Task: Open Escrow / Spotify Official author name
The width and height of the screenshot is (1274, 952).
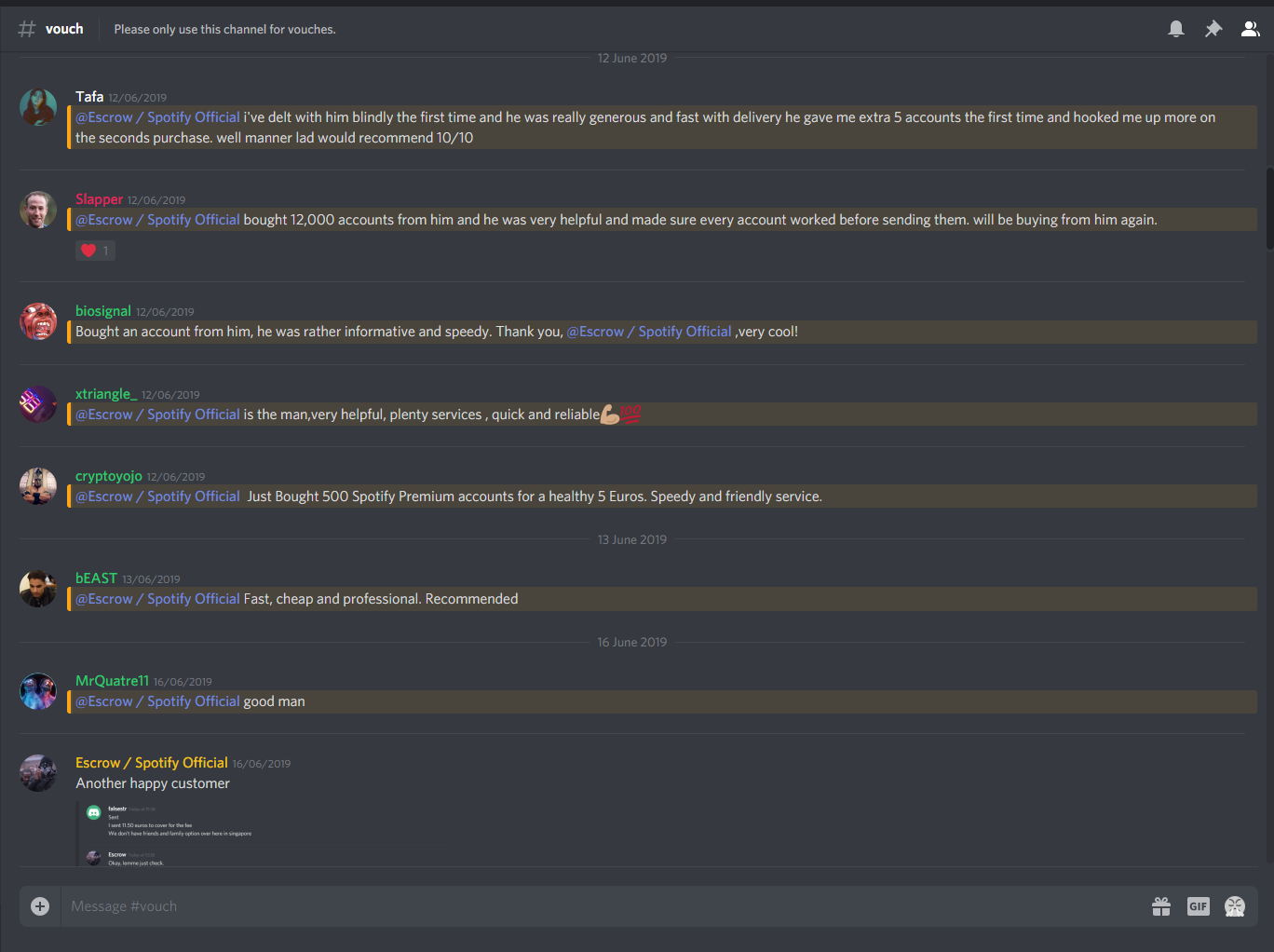Action: pyautogui.click(x=152, y=763)
